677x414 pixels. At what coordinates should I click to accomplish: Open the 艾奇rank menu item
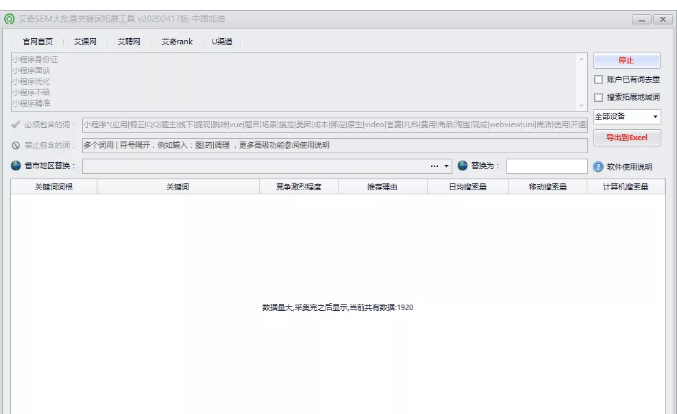(177, 41)
